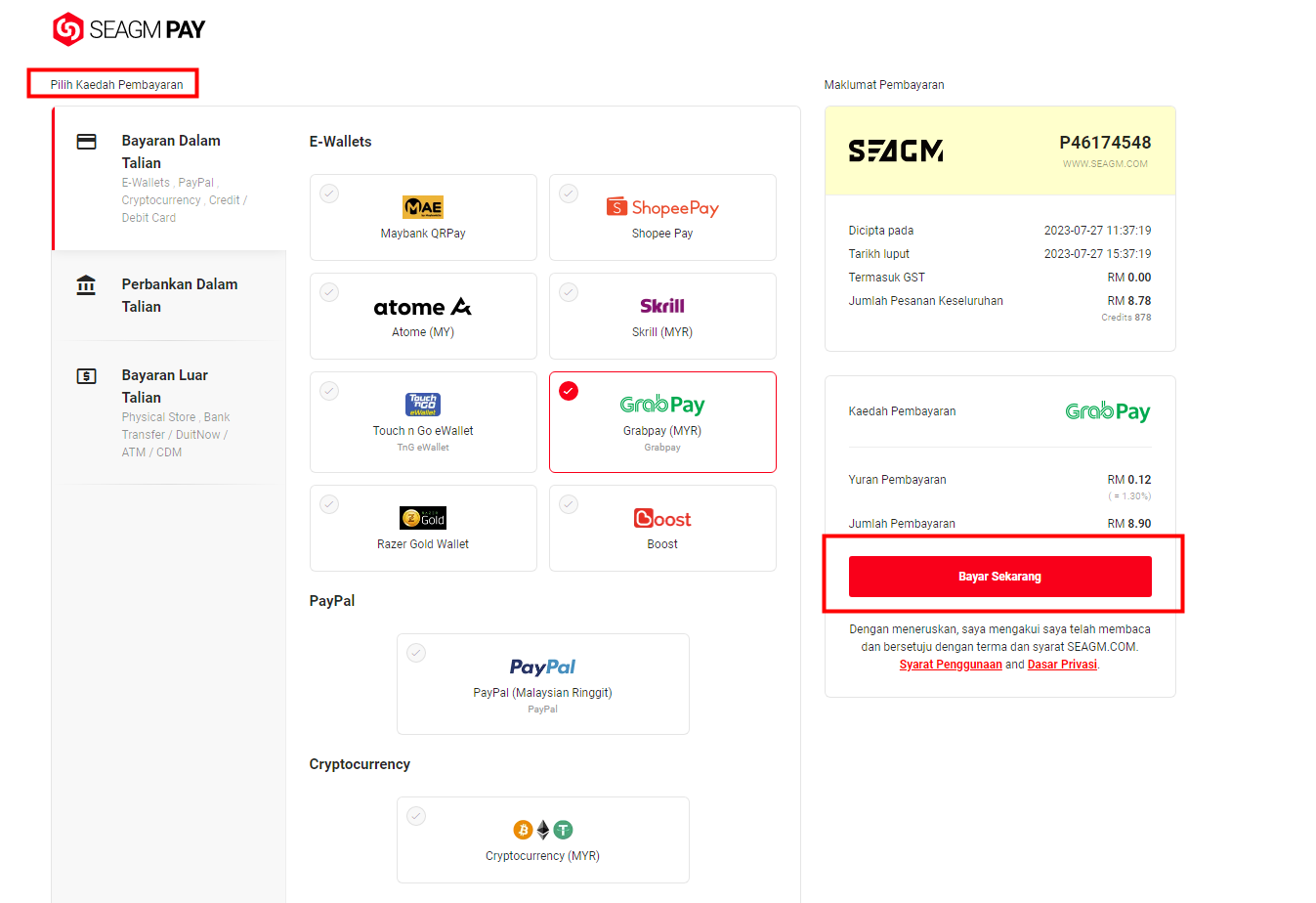This screenshot has height=903, width=1316.
Task: Click the Bayar Sekarang button
Action: click(x=999, y=577)
